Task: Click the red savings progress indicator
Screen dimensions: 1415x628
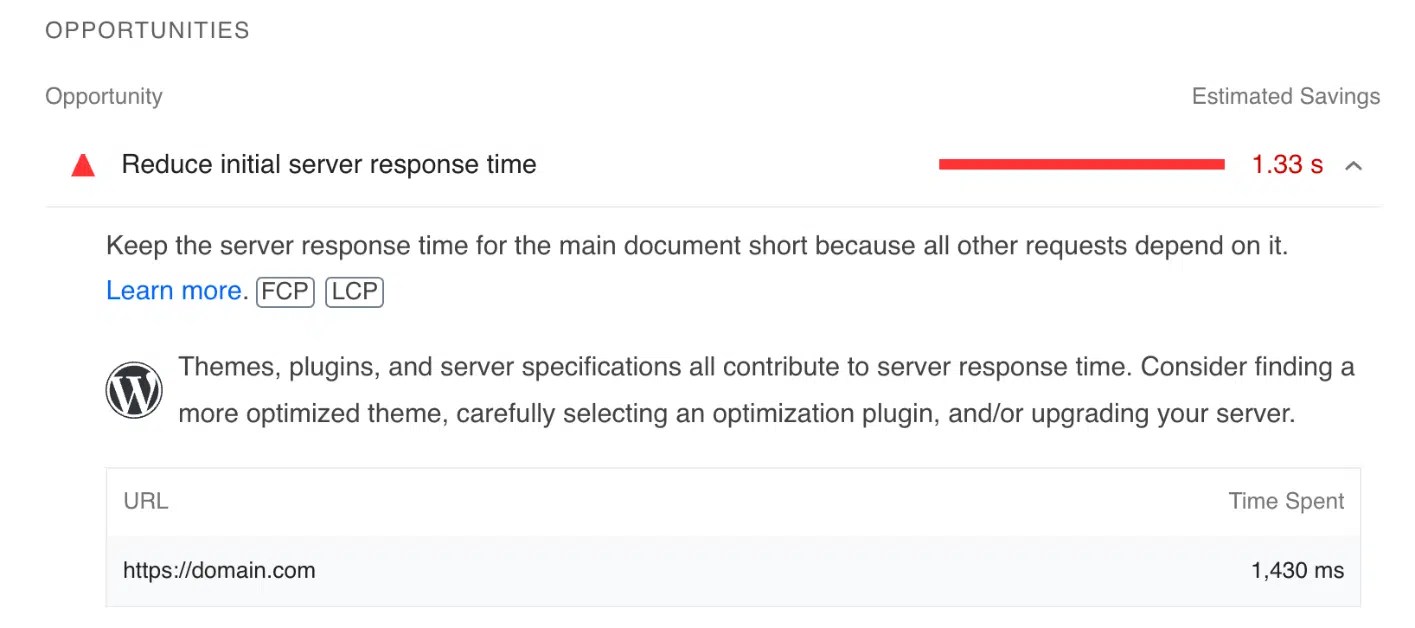Action: (1083, 163)
